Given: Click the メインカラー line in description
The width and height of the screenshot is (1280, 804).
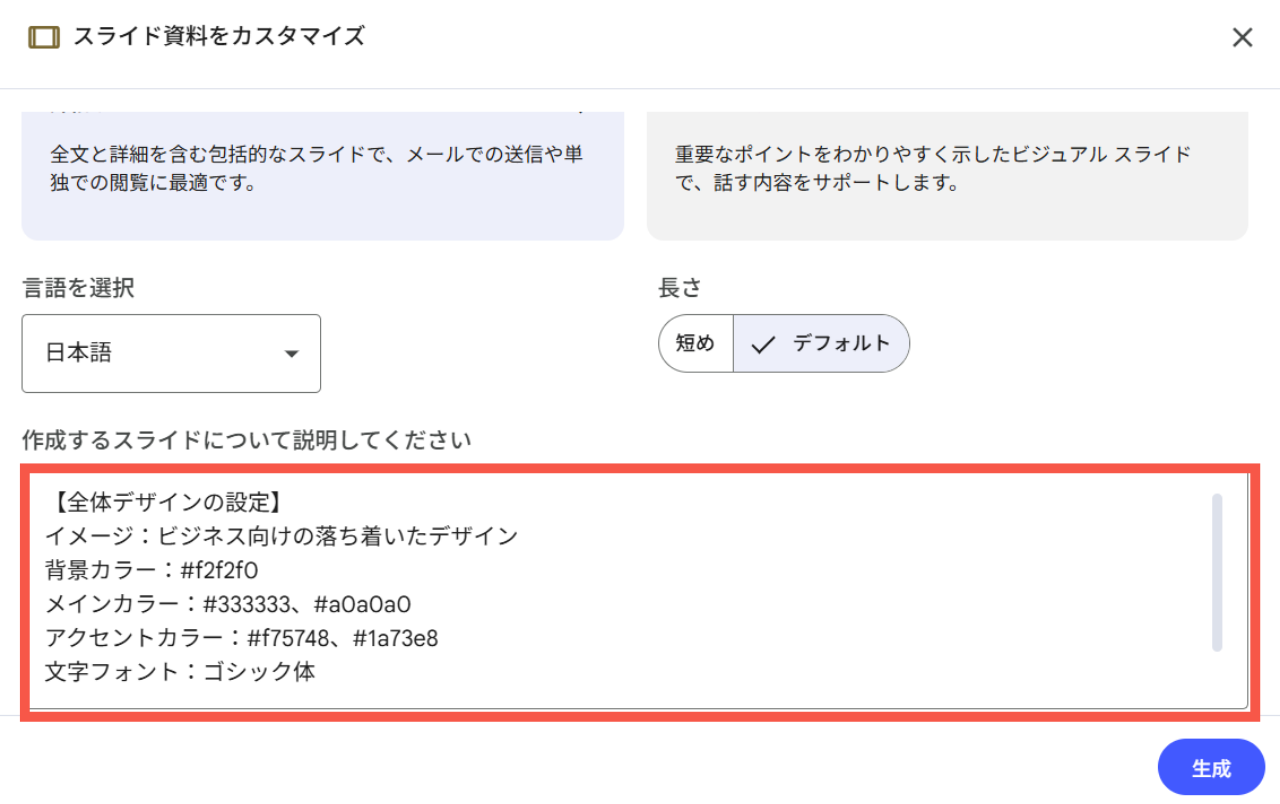Looking at the screenshot, I should (228, 604).
